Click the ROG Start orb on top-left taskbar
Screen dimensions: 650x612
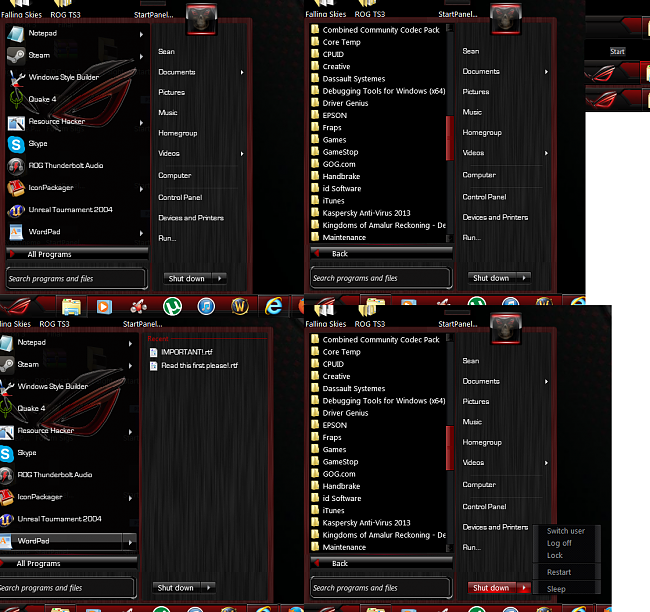(x=16, y=306)
